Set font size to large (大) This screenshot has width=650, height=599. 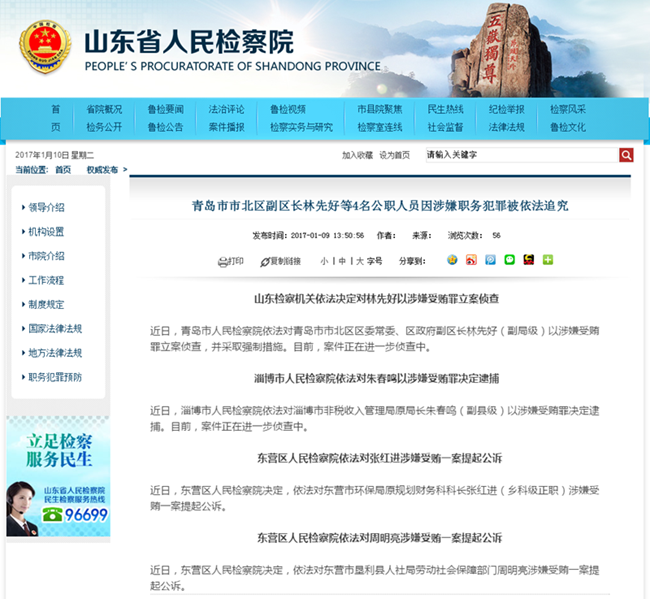359,261
